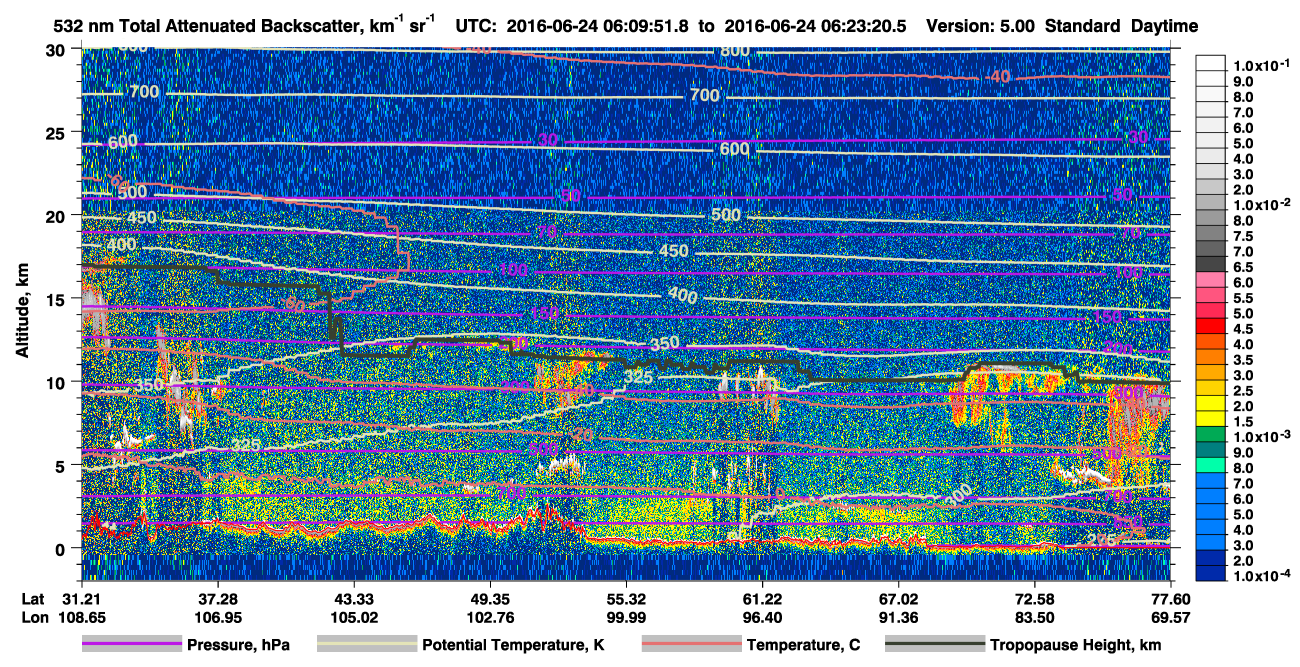Viewport: 1300px width, 667px height.
Task: Click the latitude value 37.28
Action: (x=217, y=598)
